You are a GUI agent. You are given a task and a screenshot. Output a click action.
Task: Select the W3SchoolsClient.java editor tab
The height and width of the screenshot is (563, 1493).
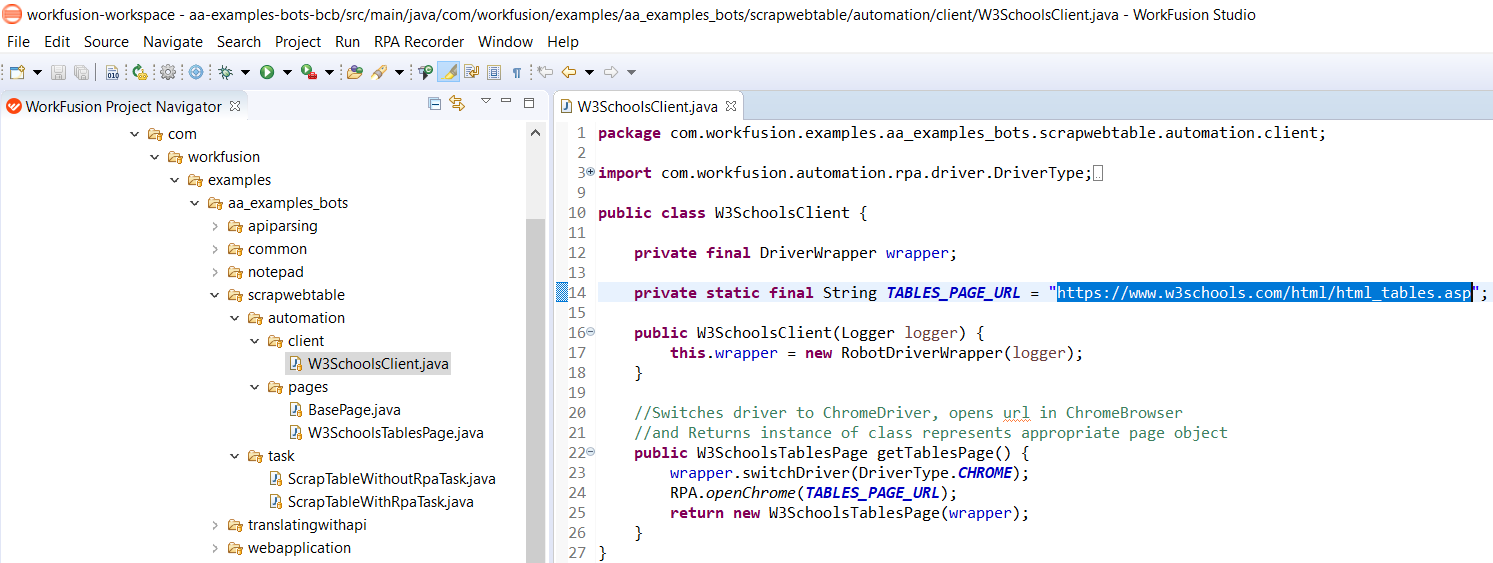(648, 106)
